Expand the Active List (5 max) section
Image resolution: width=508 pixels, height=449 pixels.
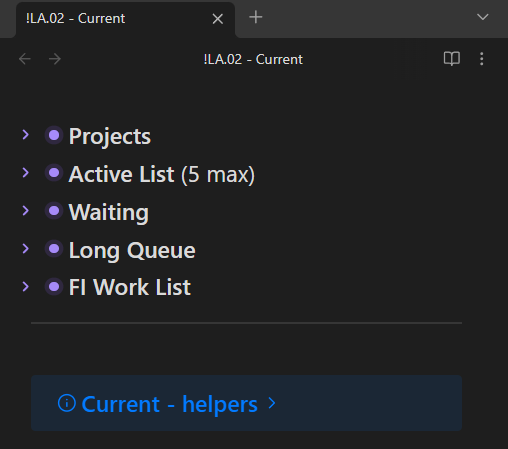point(26,173)
